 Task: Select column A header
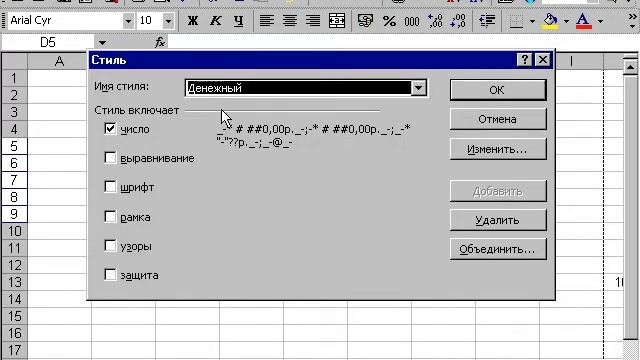[x=59, y=61]
